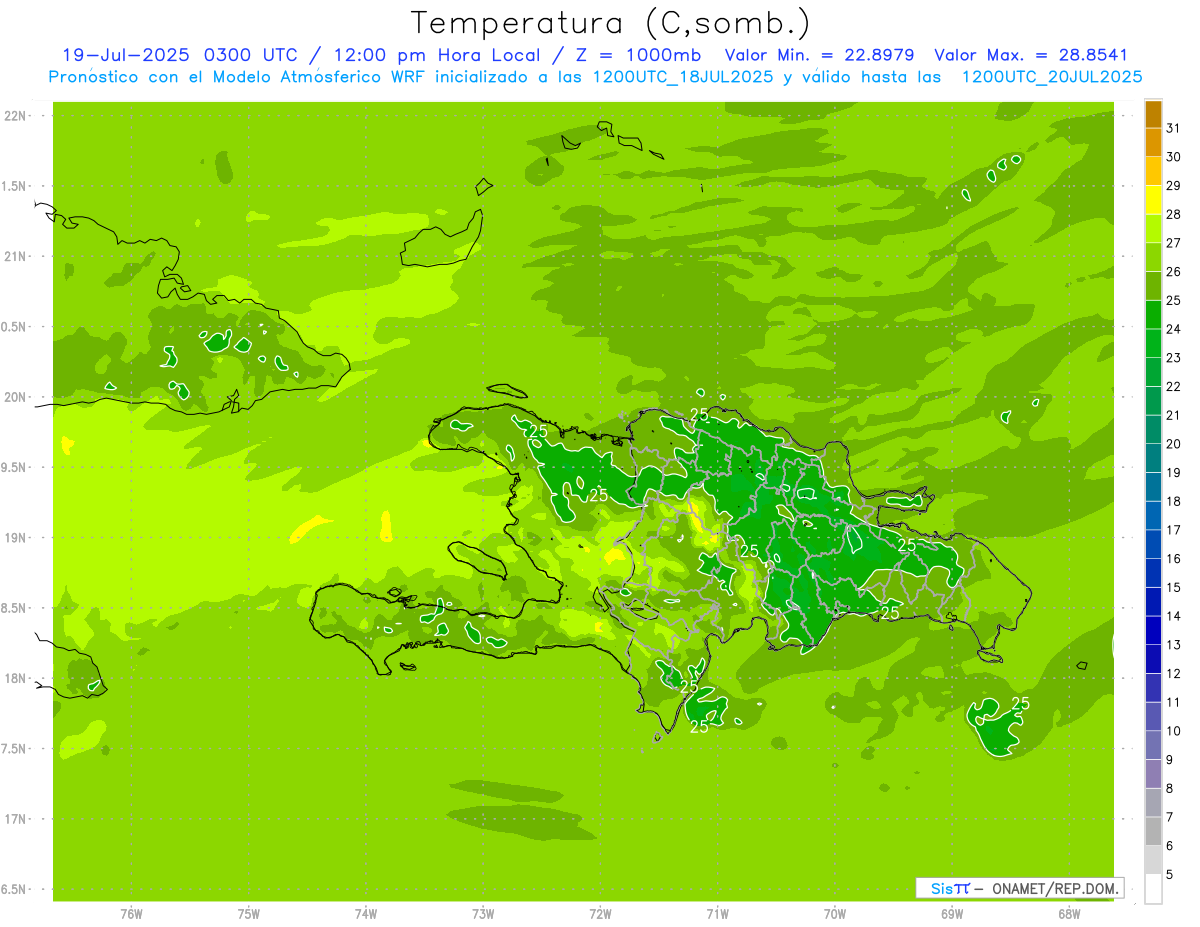Select the "Valor Min. = 22.8979" readout
This screenshot has height=927, width=1200.
821,55
